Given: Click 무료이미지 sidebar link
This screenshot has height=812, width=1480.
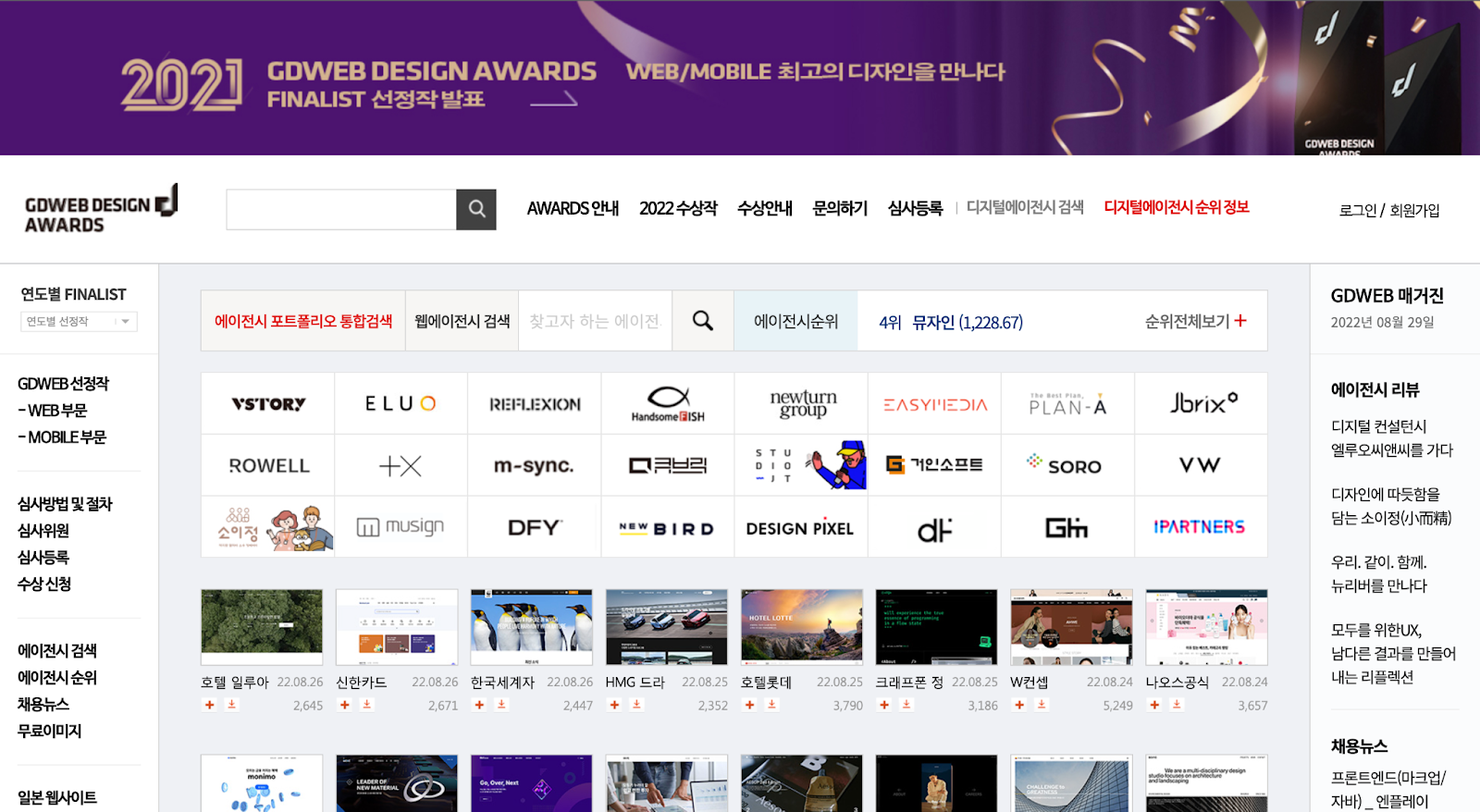Looking at the screenshot, I should click(50, 731).
